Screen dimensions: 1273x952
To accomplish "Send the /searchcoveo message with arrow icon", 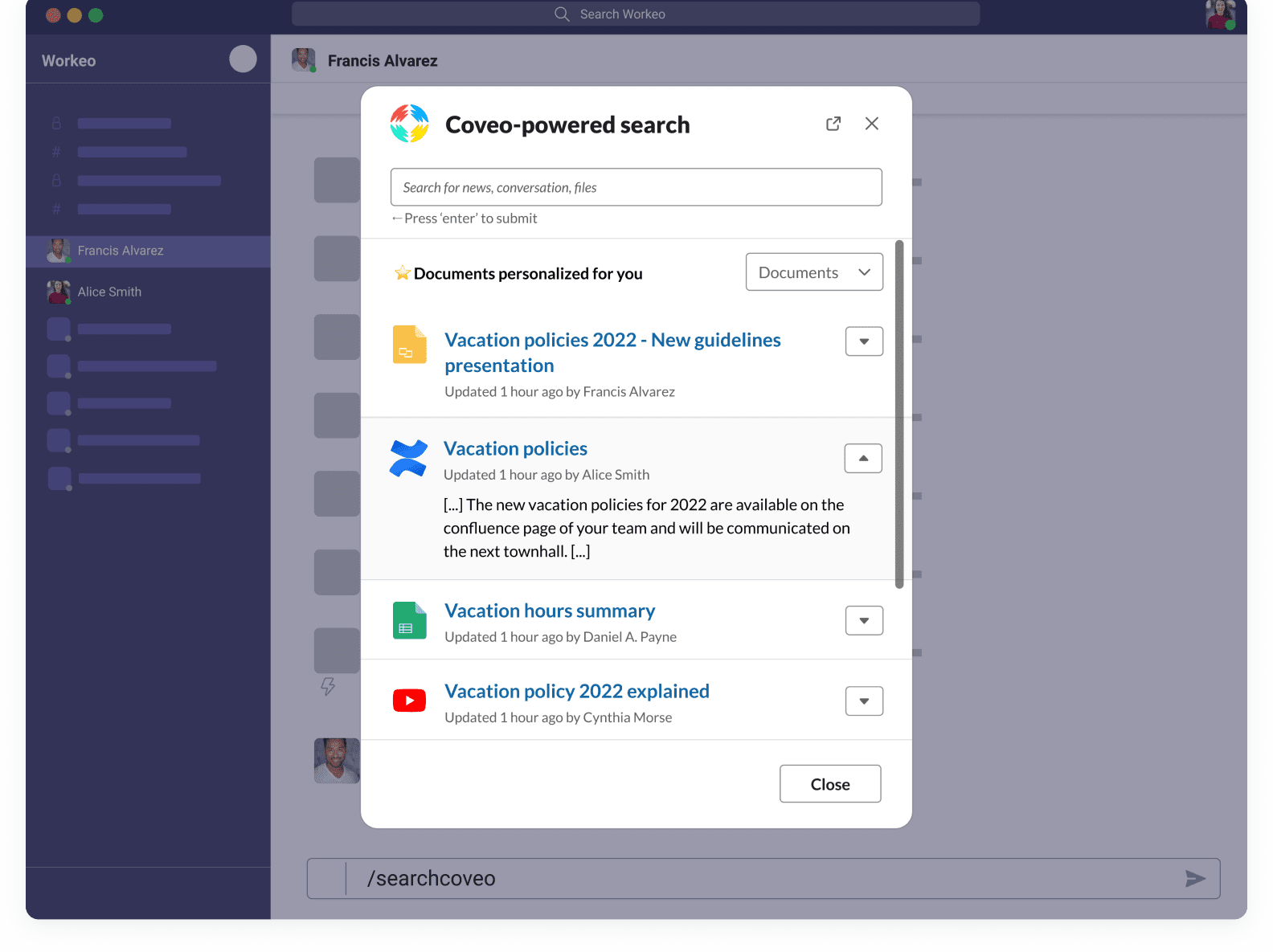I will click(1195, 878).
